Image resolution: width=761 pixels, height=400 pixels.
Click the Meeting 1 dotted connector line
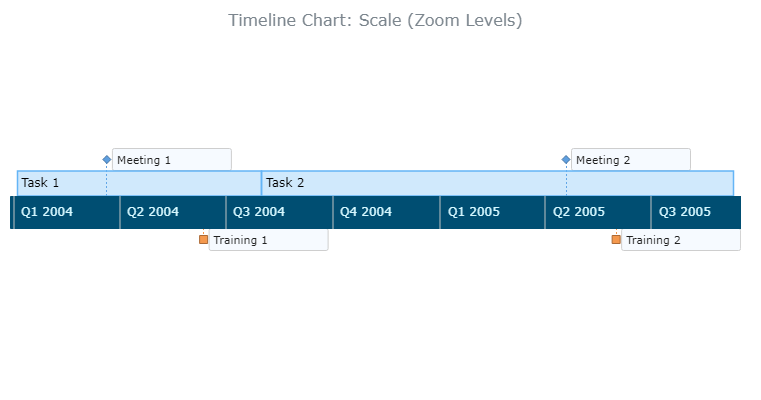click(x=107, y=180)
